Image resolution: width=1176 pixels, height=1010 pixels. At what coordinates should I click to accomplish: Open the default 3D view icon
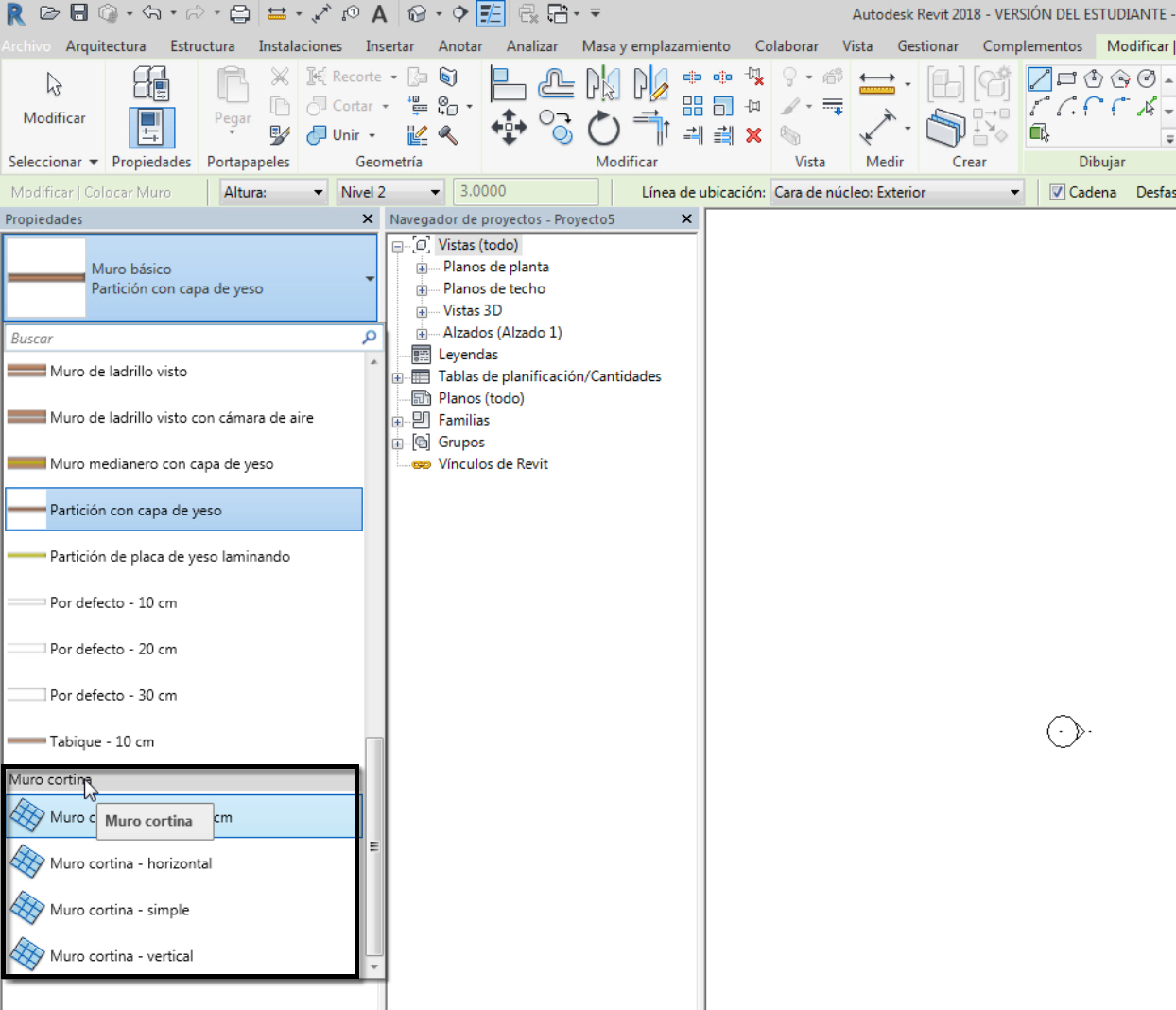(x=417, y=13)
